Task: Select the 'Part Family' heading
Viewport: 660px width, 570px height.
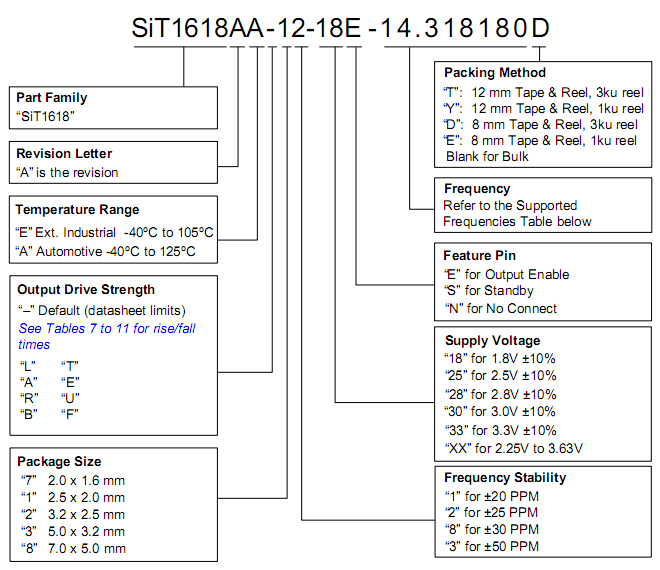Action: pyautogui.click(x=52, y=98)
